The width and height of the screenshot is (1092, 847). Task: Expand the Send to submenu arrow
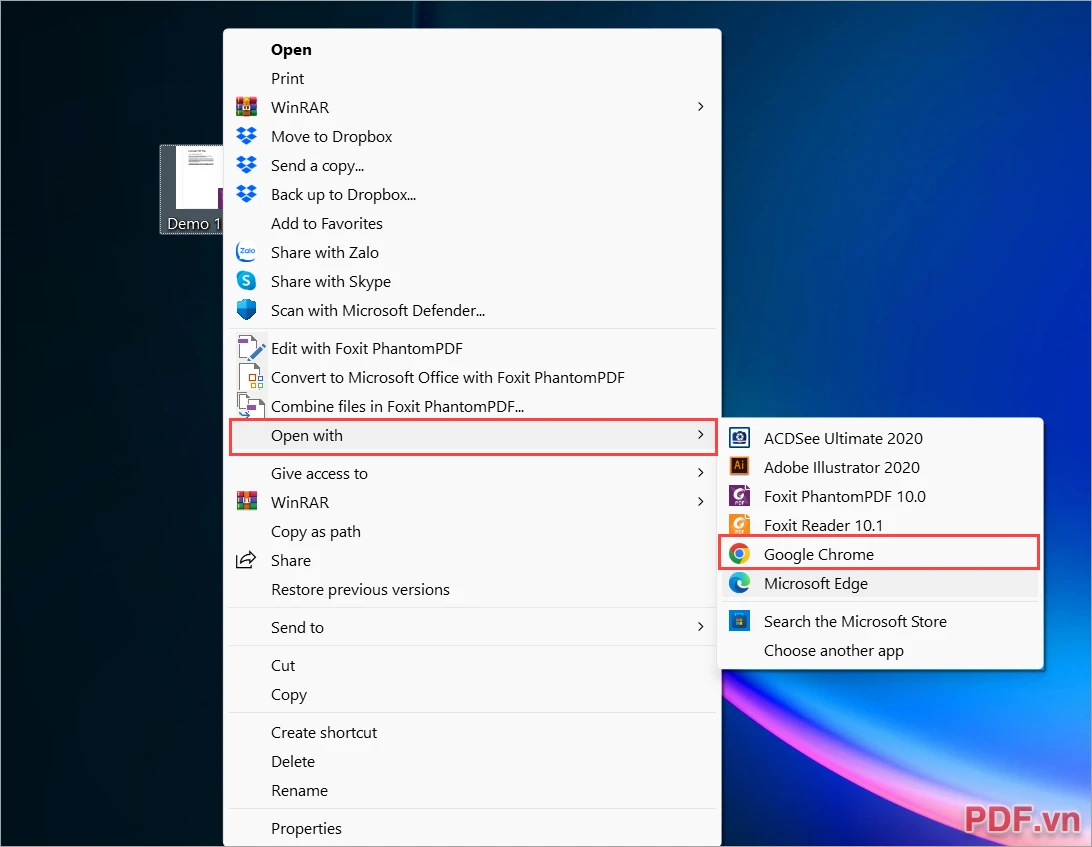point(701,627)
